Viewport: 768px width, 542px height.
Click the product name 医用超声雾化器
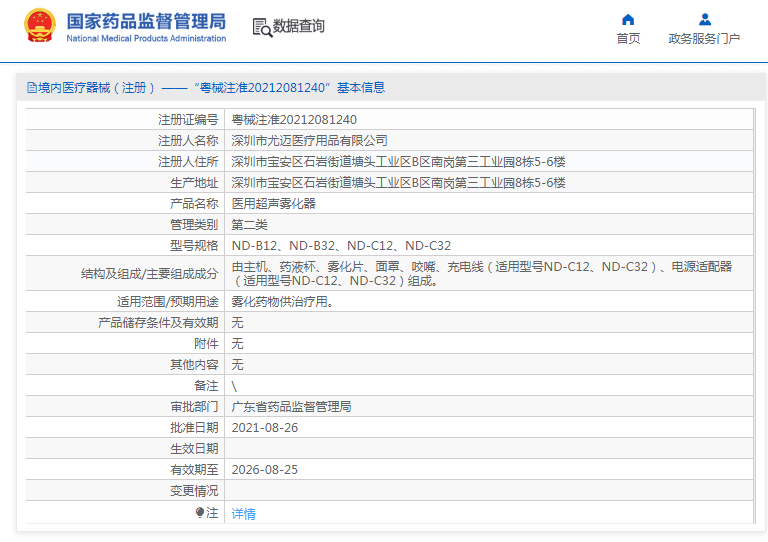tap(273, 203)
